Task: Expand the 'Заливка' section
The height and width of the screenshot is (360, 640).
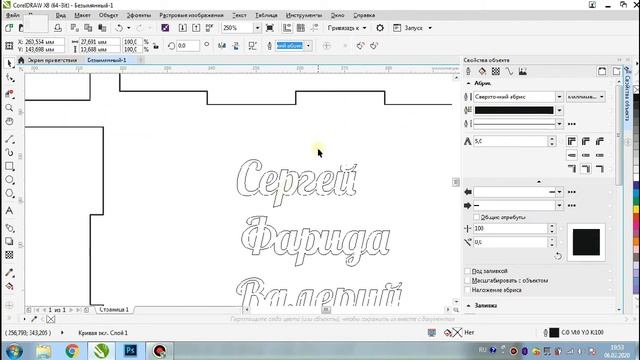Action: 469,305
